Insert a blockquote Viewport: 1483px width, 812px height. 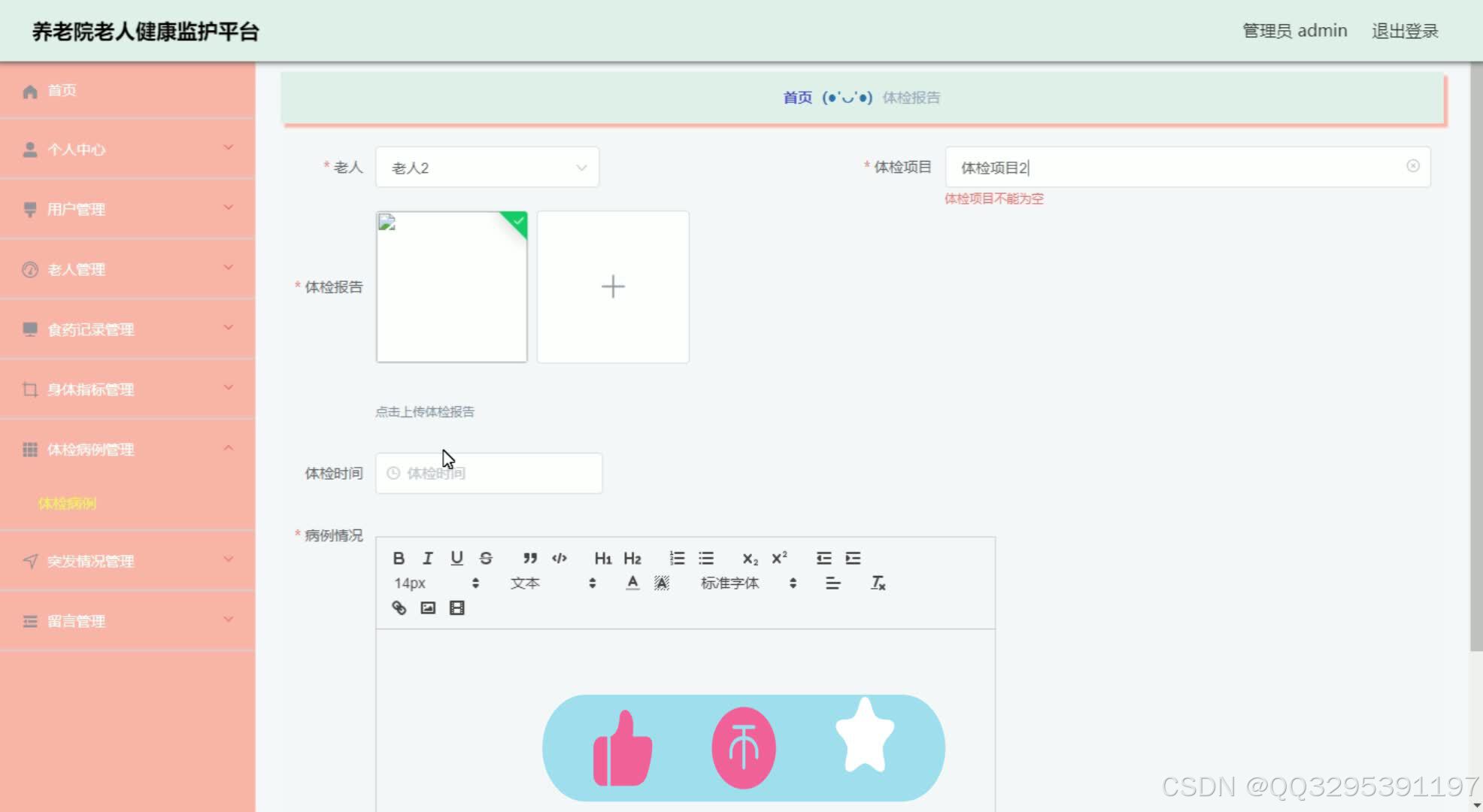[x=530, y=558]
